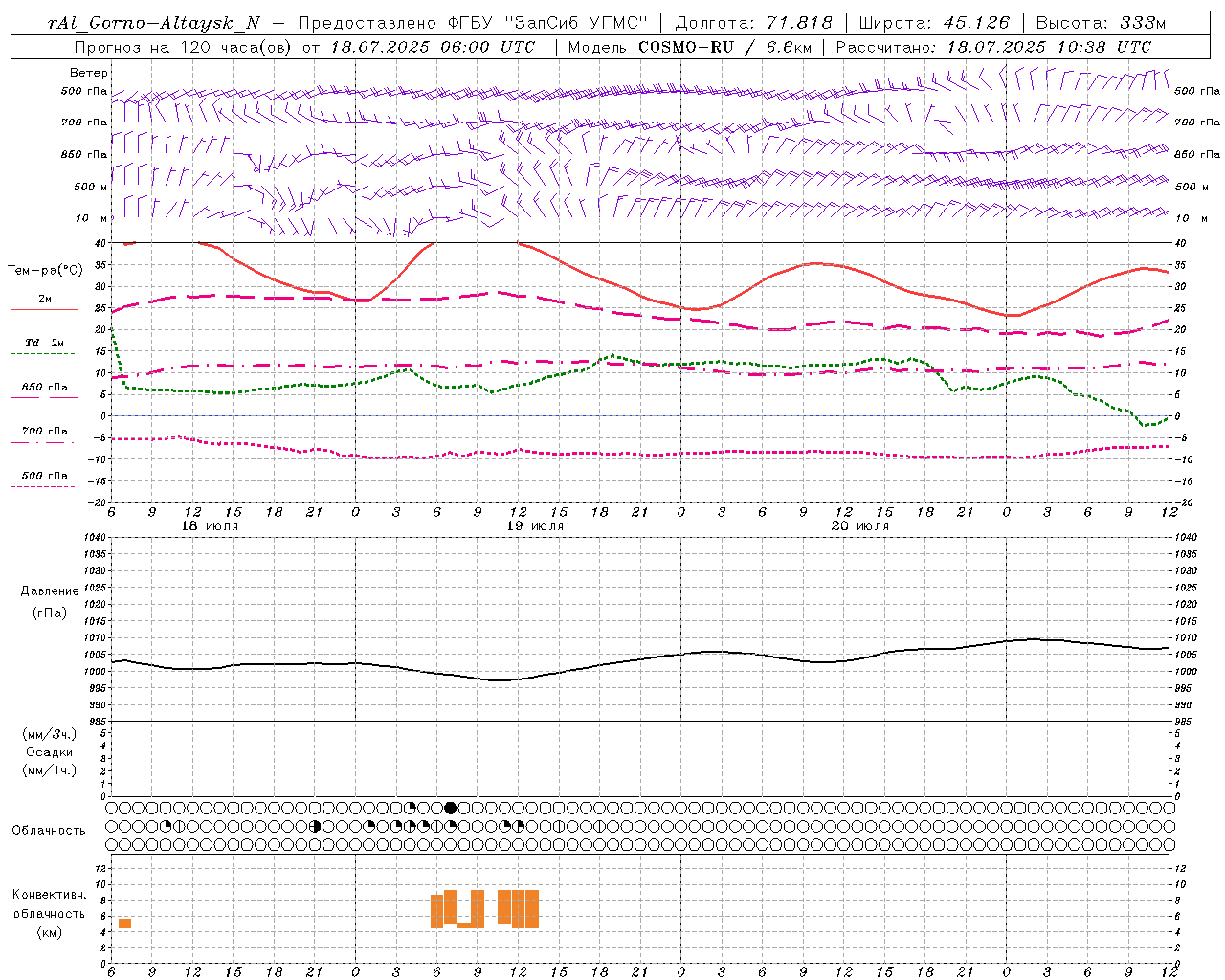Click the (мм/3ч.) unit label
Screen dimensions: 1225x980
pyautogui.click(x=50, y=734)
